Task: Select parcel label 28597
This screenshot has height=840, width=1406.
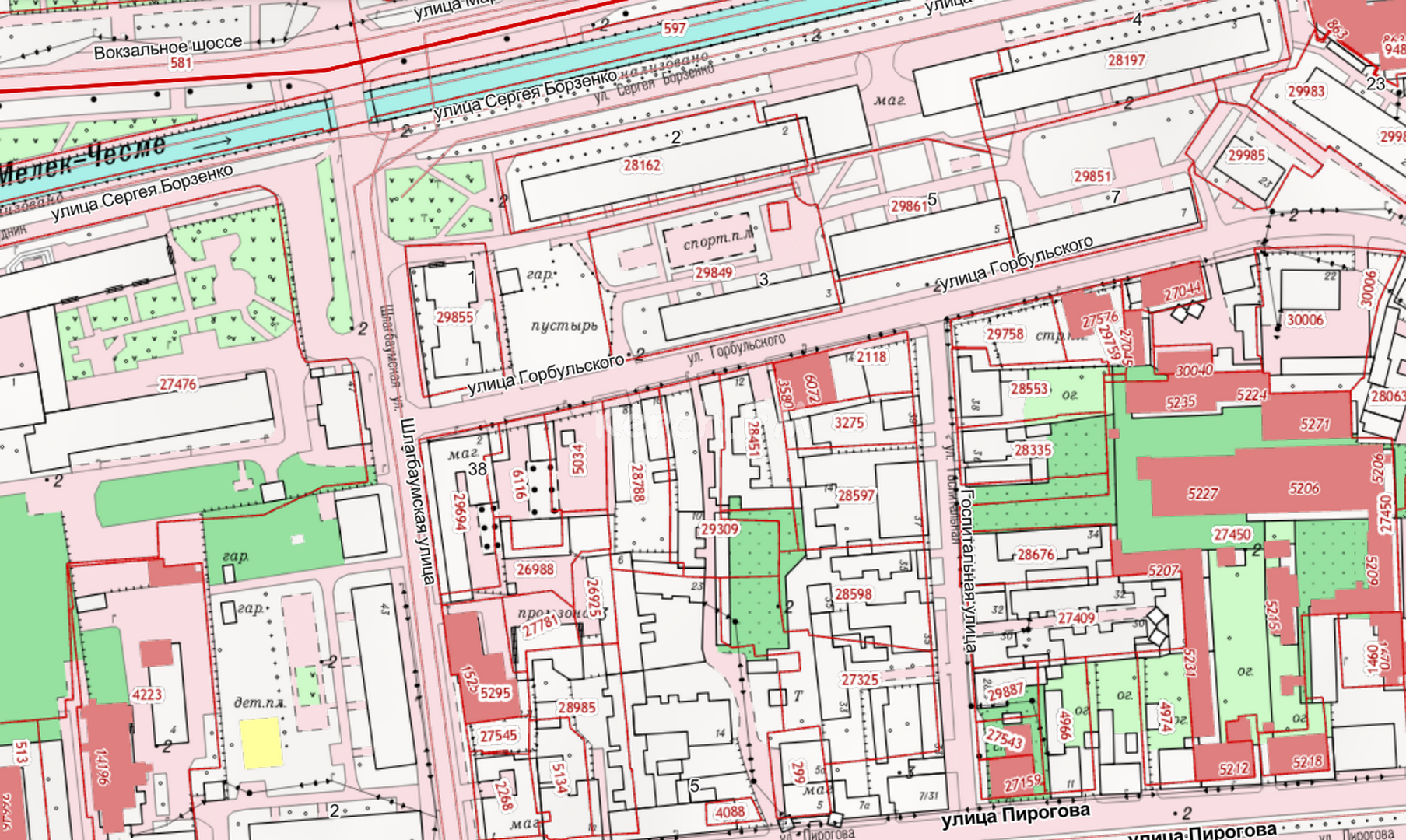Action: coord(856,495)
